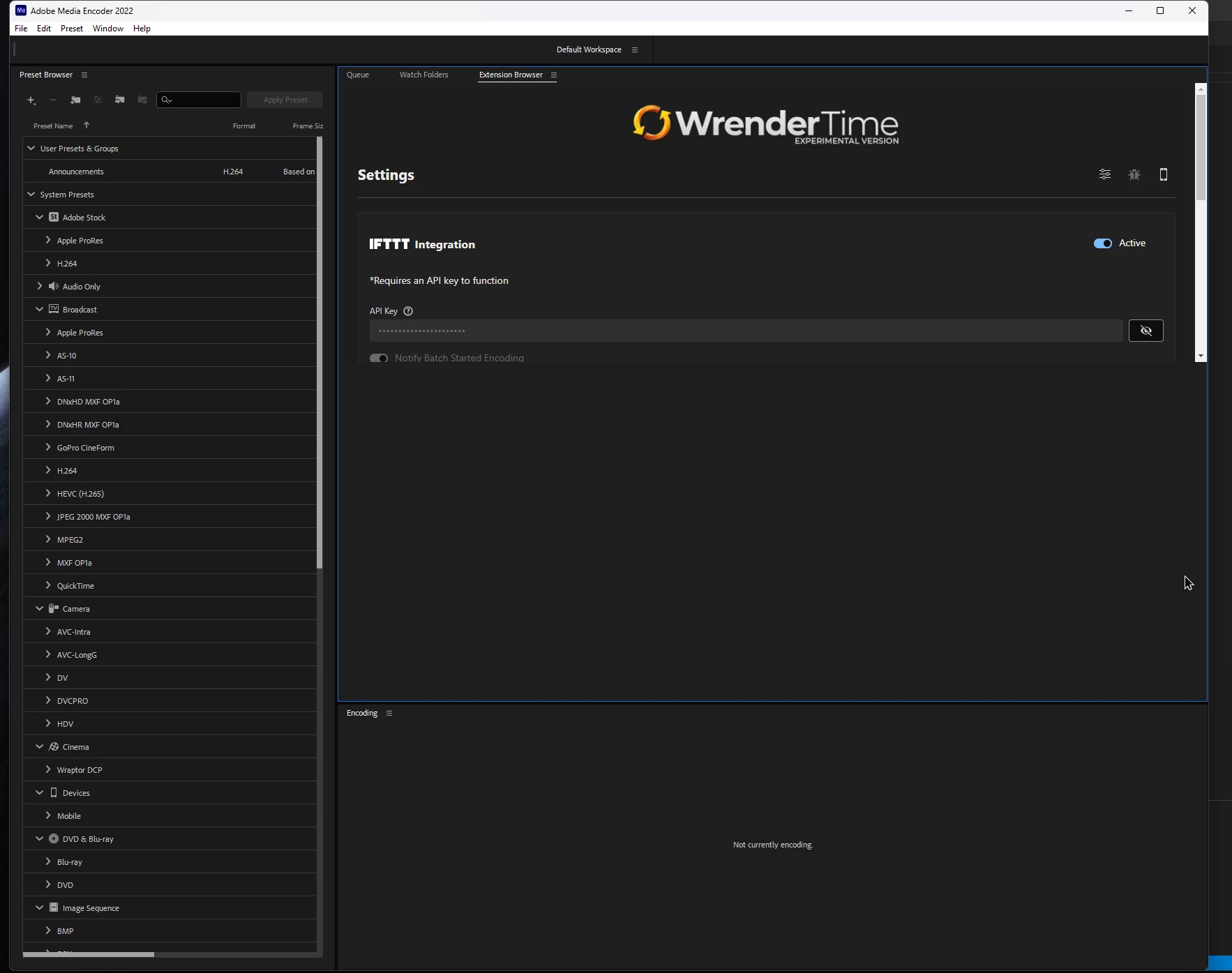The height and width of the screenshot is (973, 1232).
Task: Open the search filter dropdown in Preset Browser
Action: coord(167,100)
